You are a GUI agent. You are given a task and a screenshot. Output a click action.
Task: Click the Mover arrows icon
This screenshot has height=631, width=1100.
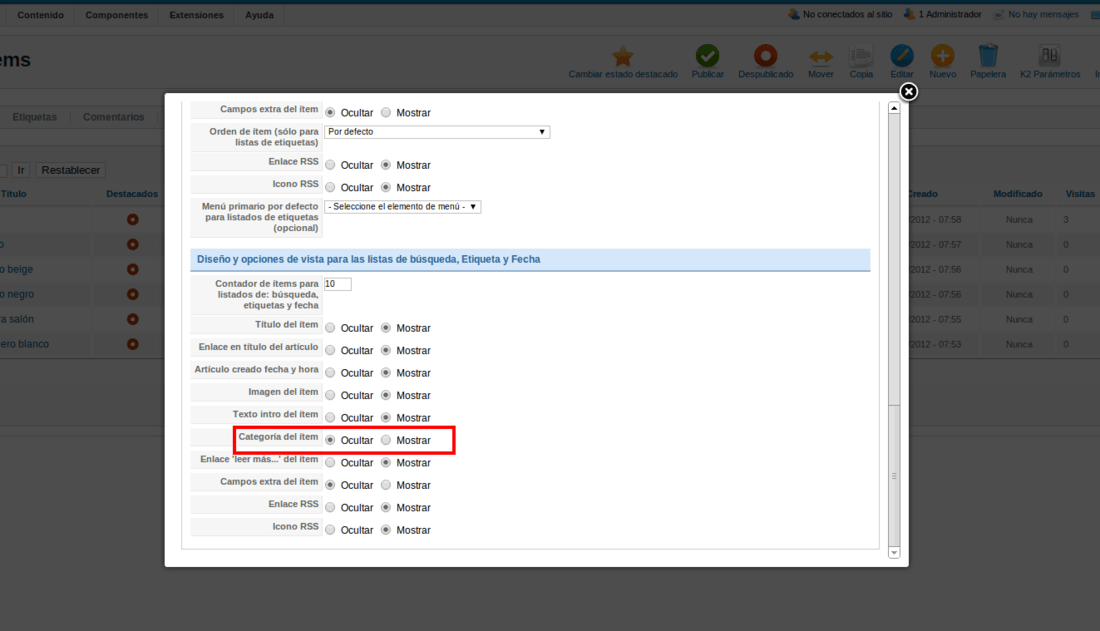(821, 57)
